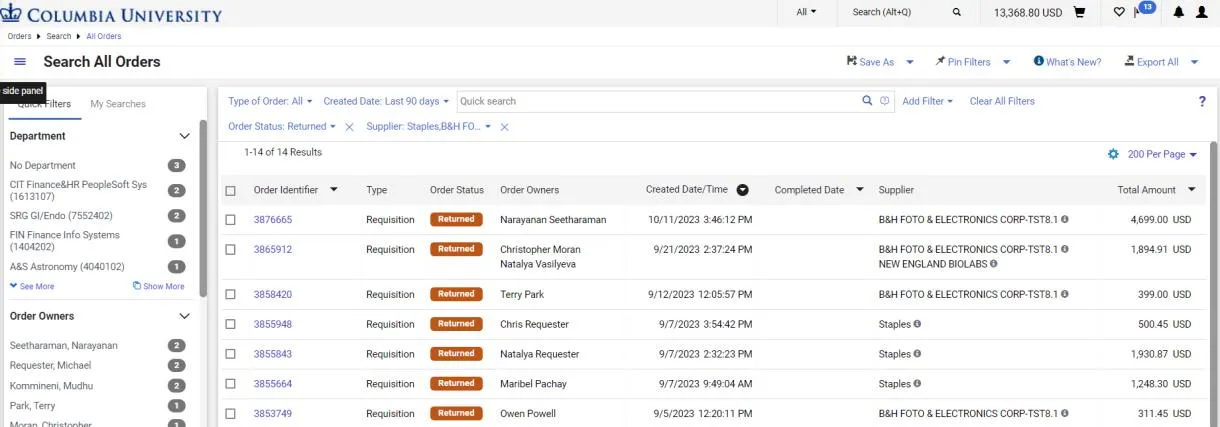Open Order Identifier column sort dropdown
The width and height of the screenshot is (1220, 427).
334,190
